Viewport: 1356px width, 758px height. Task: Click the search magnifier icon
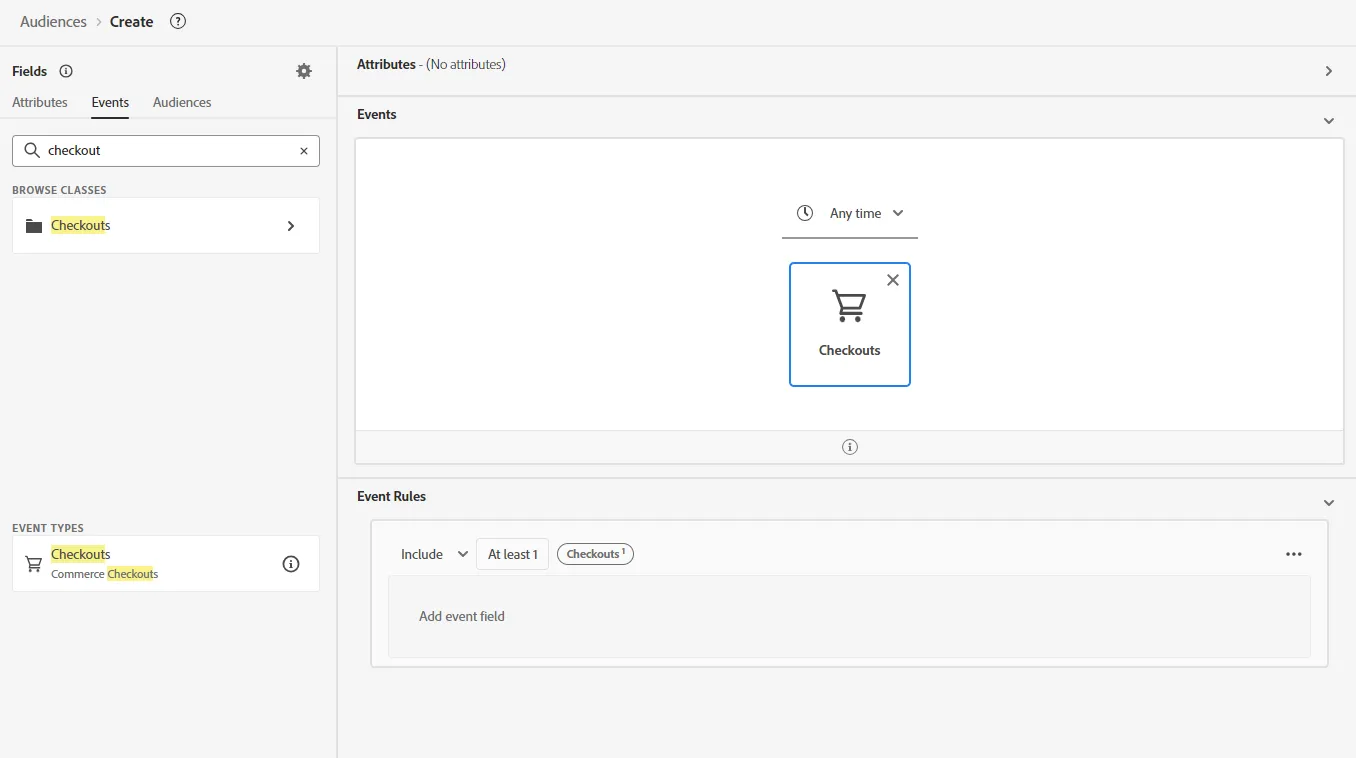point(32,150)
